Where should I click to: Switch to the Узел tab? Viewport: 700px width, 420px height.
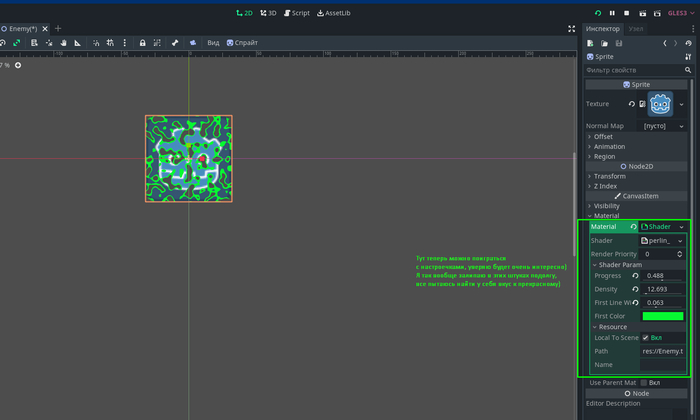point(636,29)
